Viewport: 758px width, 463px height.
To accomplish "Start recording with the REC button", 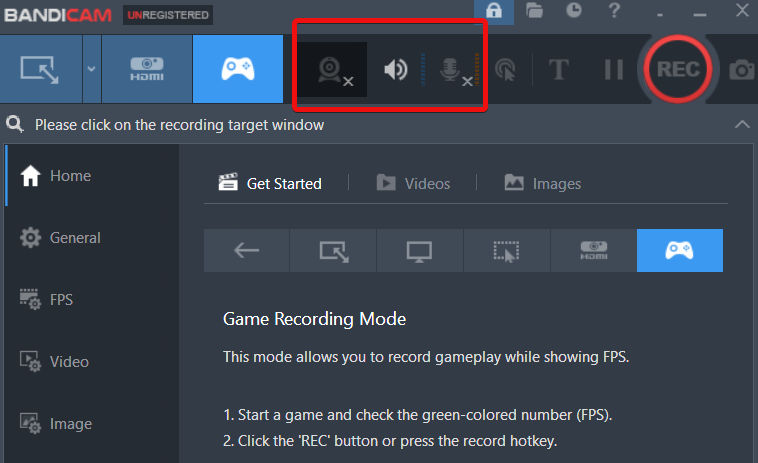I will 678,69.
